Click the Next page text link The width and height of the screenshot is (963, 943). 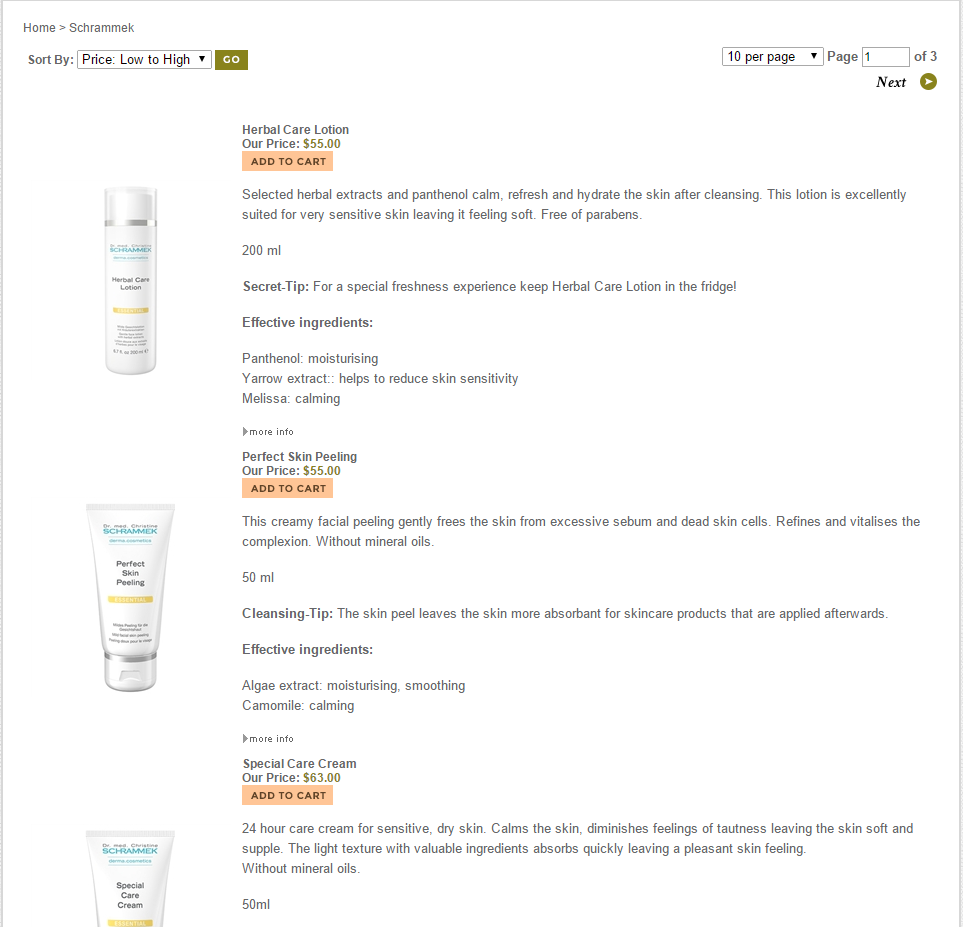(891, 82)
